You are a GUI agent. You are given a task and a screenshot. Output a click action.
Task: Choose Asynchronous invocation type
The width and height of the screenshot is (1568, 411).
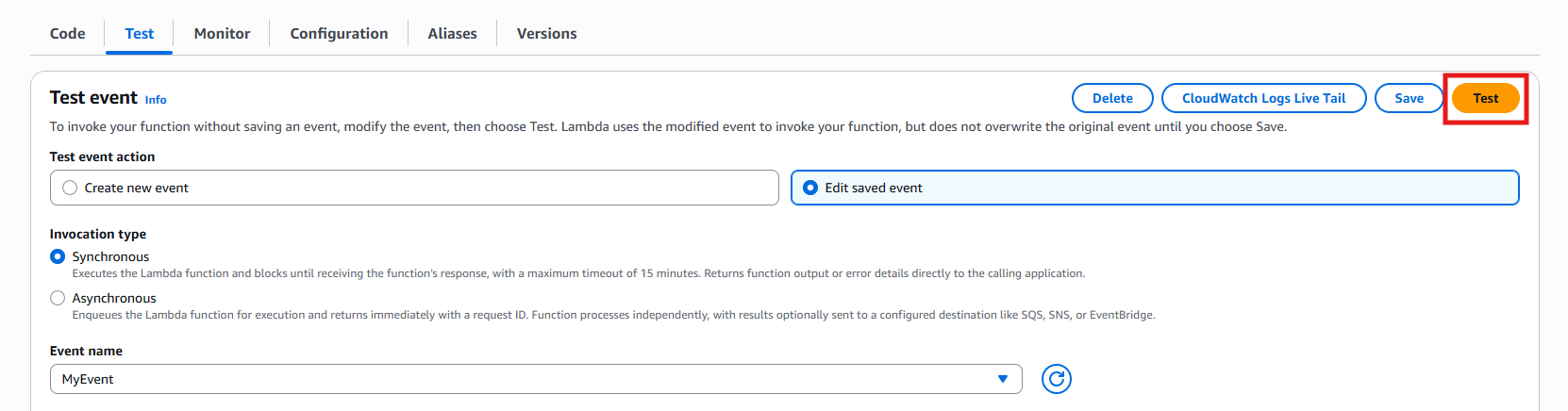tap(58, 298)
